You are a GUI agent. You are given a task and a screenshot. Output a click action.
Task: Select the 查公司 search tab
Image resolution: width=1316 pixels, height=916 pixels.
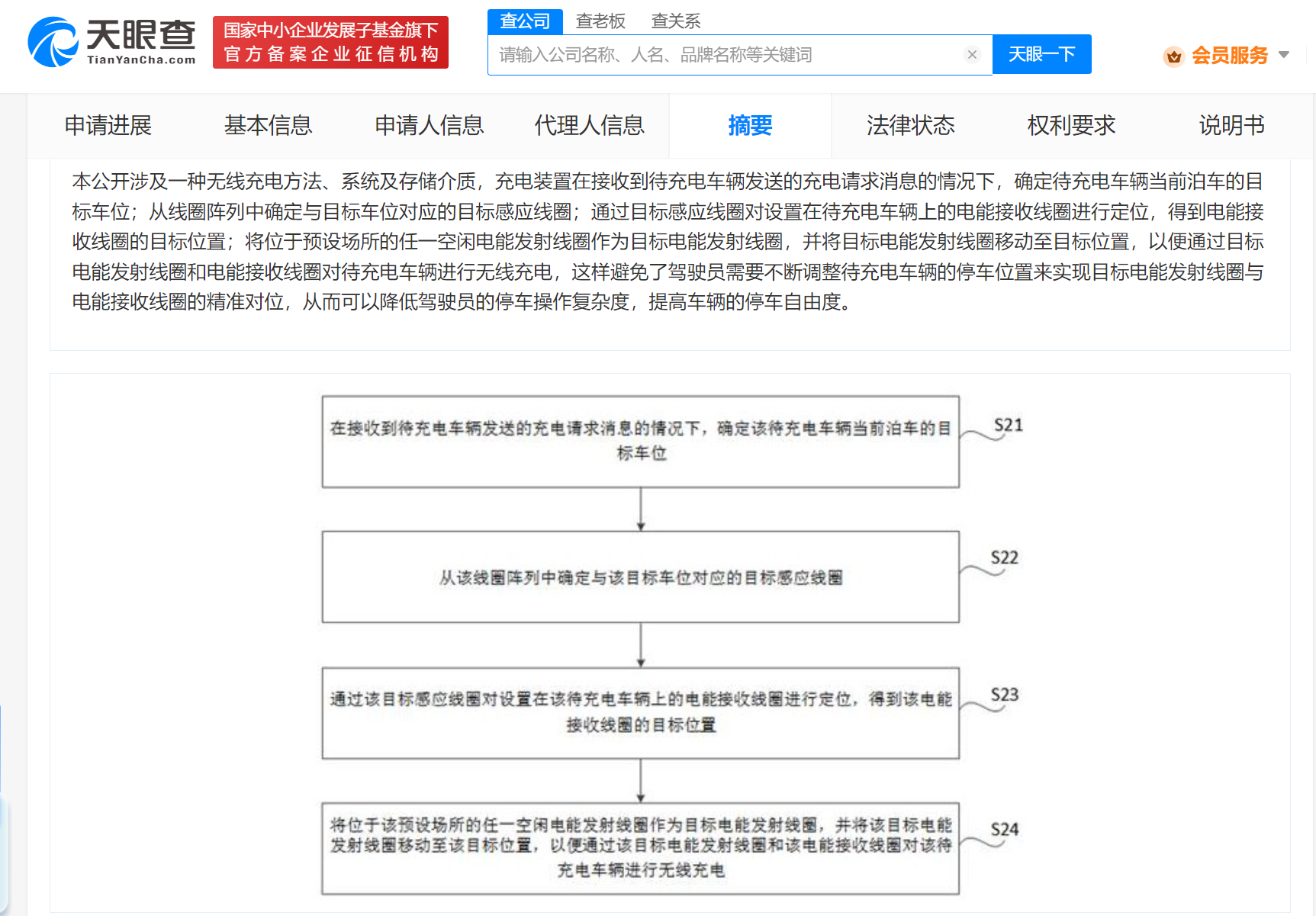click(525, 21)
